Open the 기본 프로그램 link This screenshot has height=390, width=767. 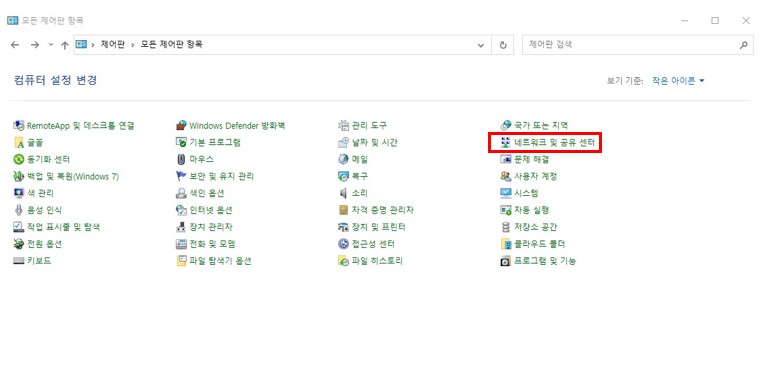(215, 142)
